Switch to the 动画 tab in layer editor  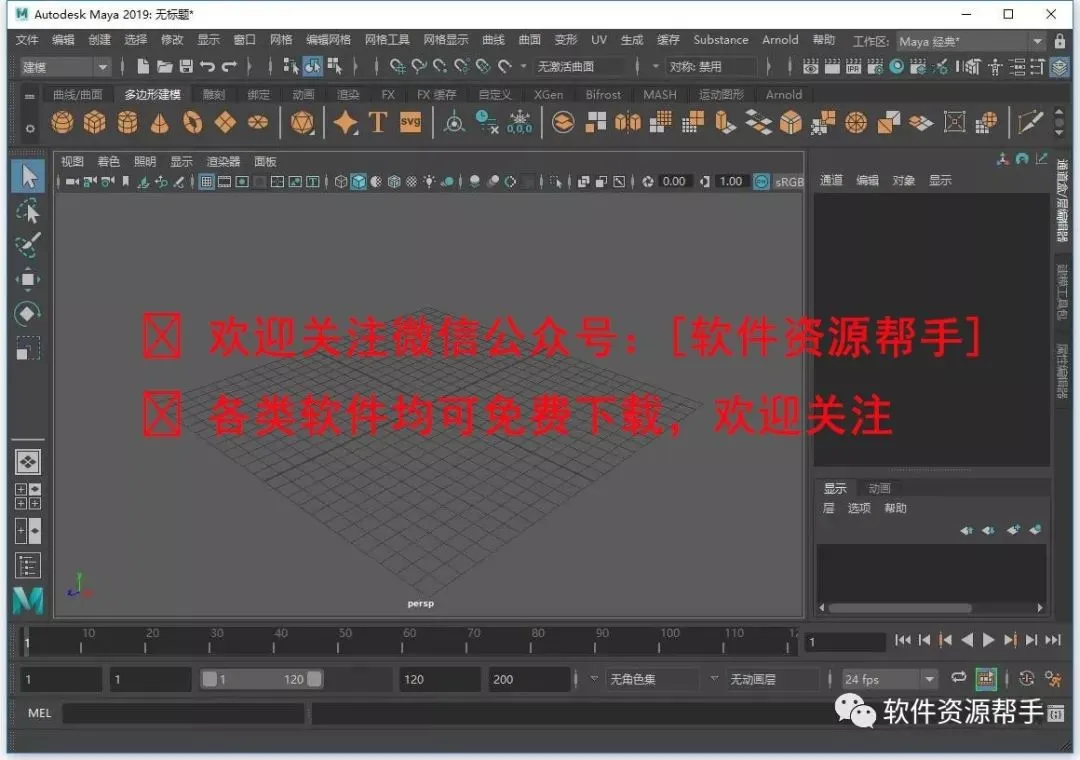(x=879, y=489)
